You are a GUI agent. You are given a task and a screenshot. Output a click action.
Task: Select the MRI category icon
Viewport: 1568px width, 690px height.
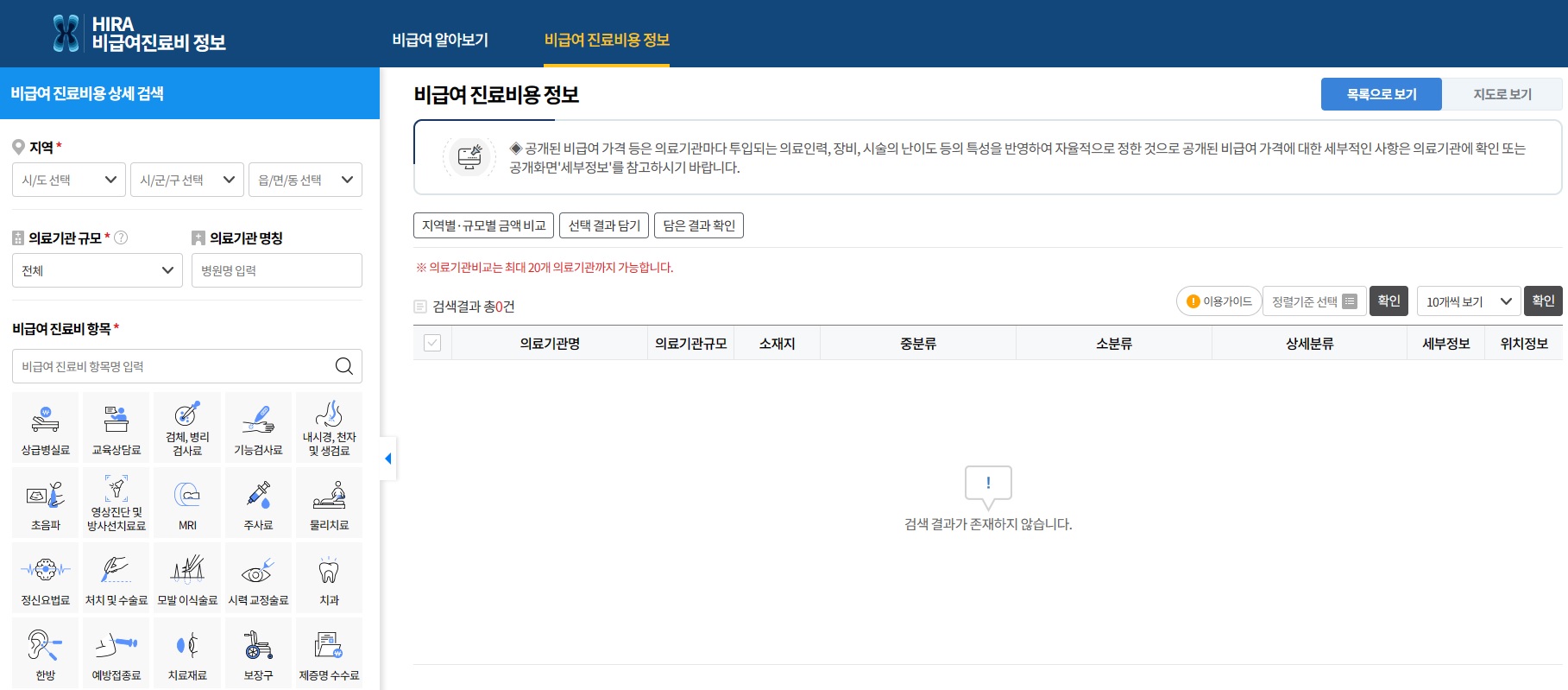point(187,503)
